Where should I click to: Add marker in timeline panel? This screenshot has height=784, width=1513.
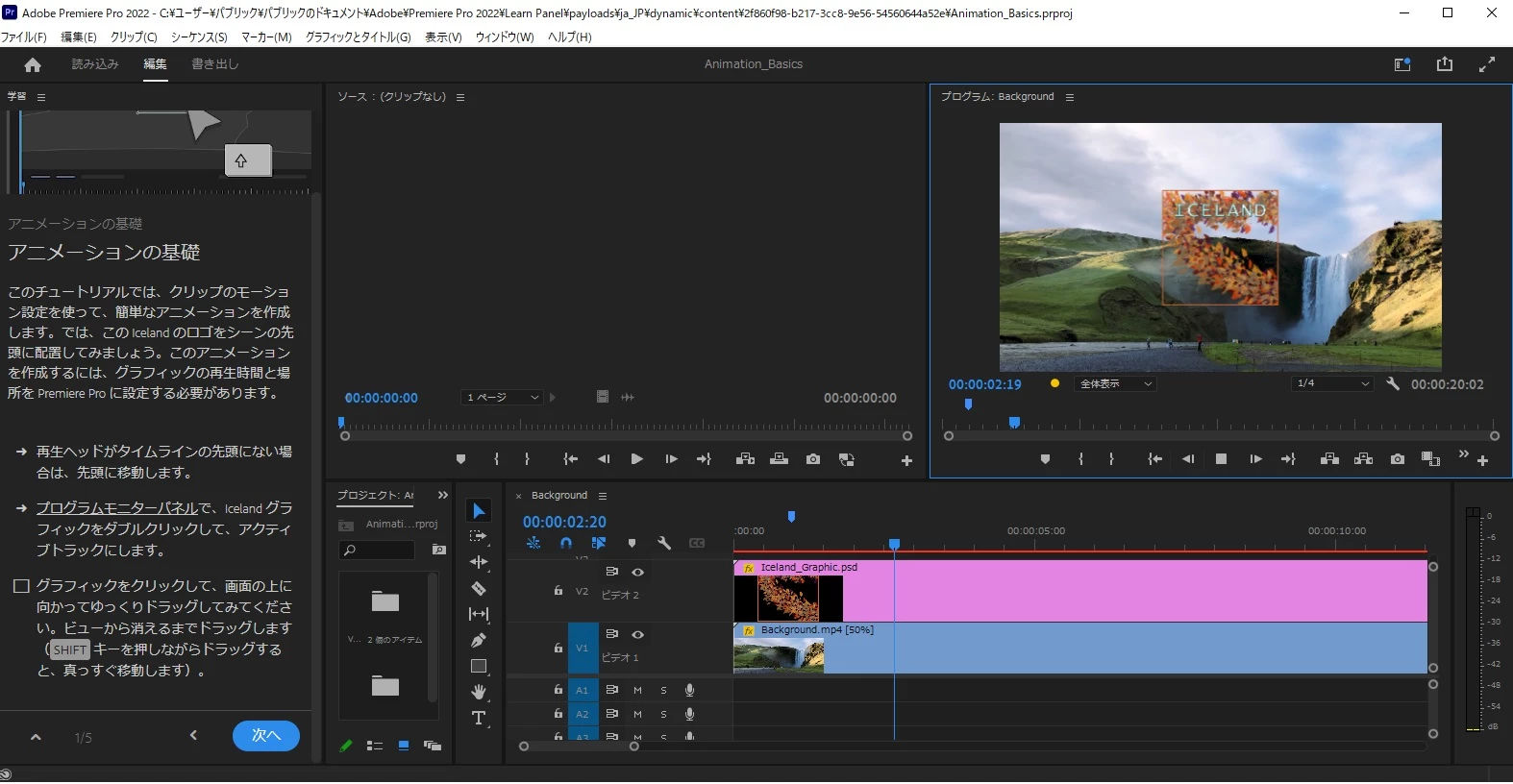(x=632, y=543)
